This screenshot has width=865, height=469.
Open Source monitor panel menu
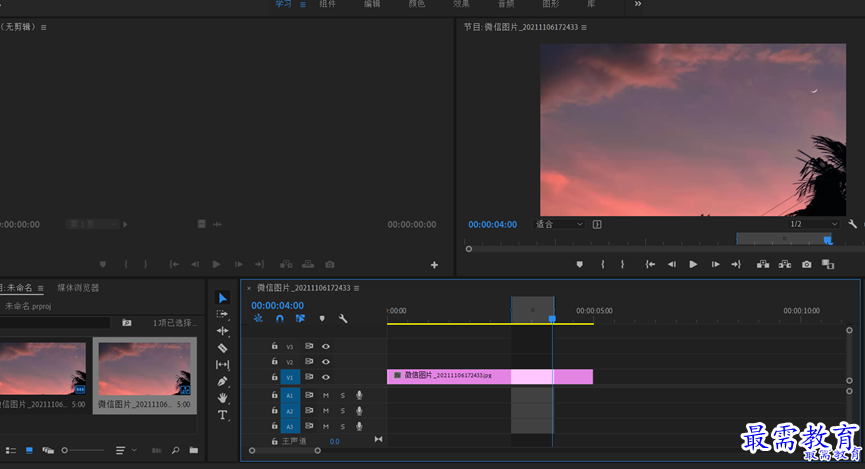point(44,27)
